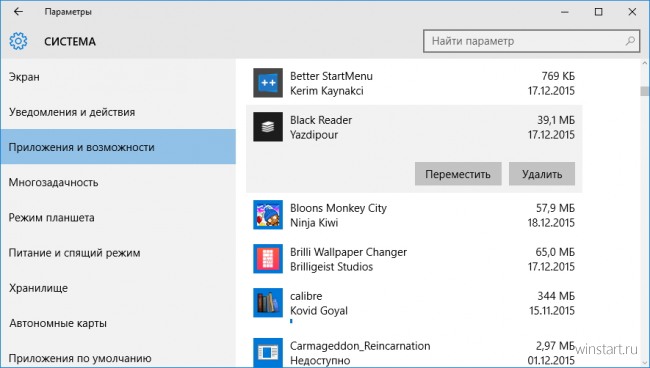Click the Black Reader app icon
This screenshot has width=650, height=368.
(268, 127)
